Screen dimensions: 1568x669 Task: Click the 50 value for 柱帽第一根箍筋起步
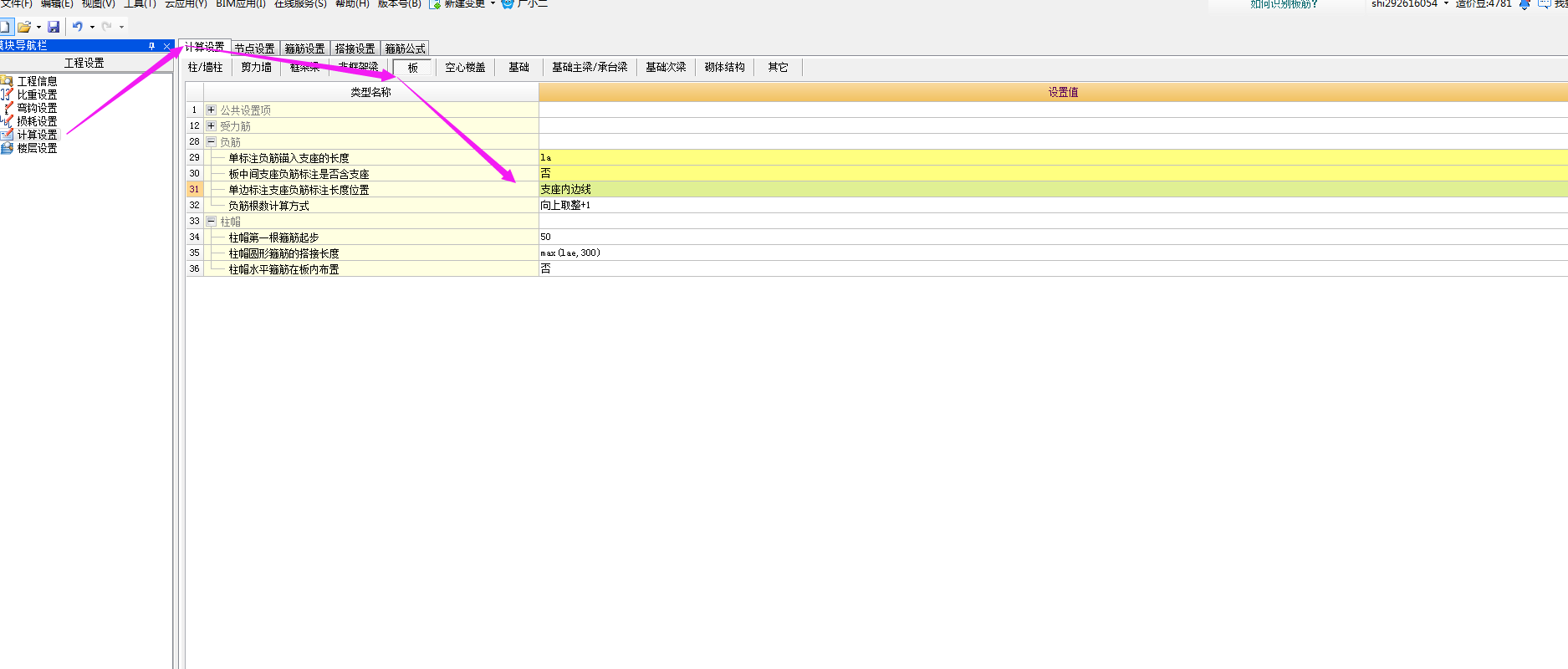pos(1053,237)
